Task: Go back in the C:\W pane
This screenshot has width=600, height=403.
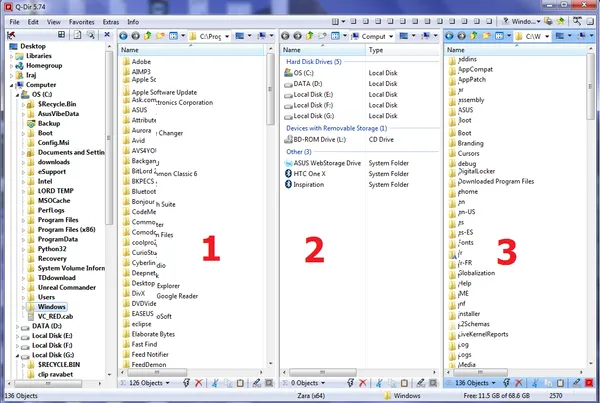Action: pos(449,36)
